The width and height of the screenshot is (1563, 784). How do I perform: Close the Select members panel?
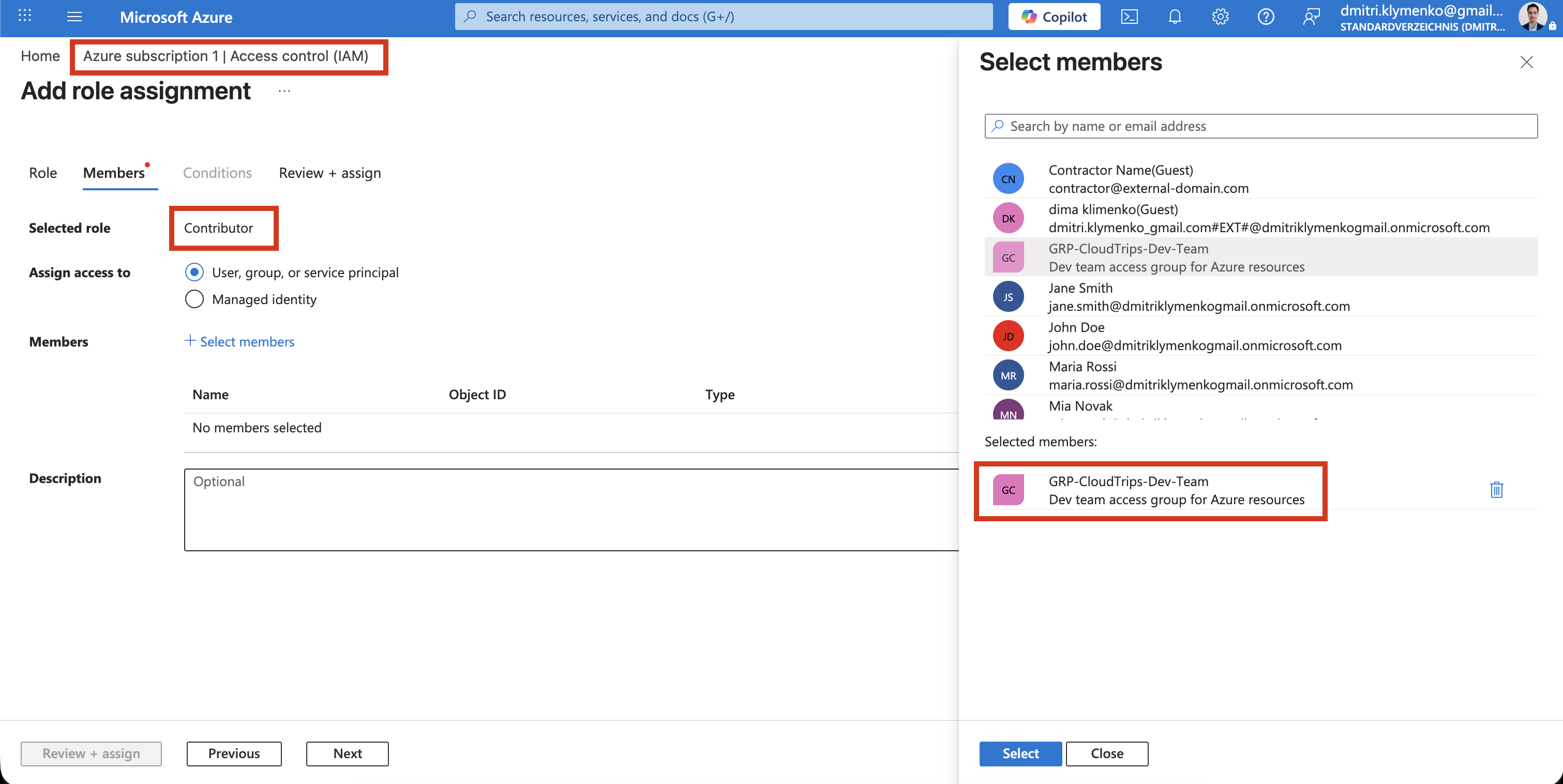1526,62
